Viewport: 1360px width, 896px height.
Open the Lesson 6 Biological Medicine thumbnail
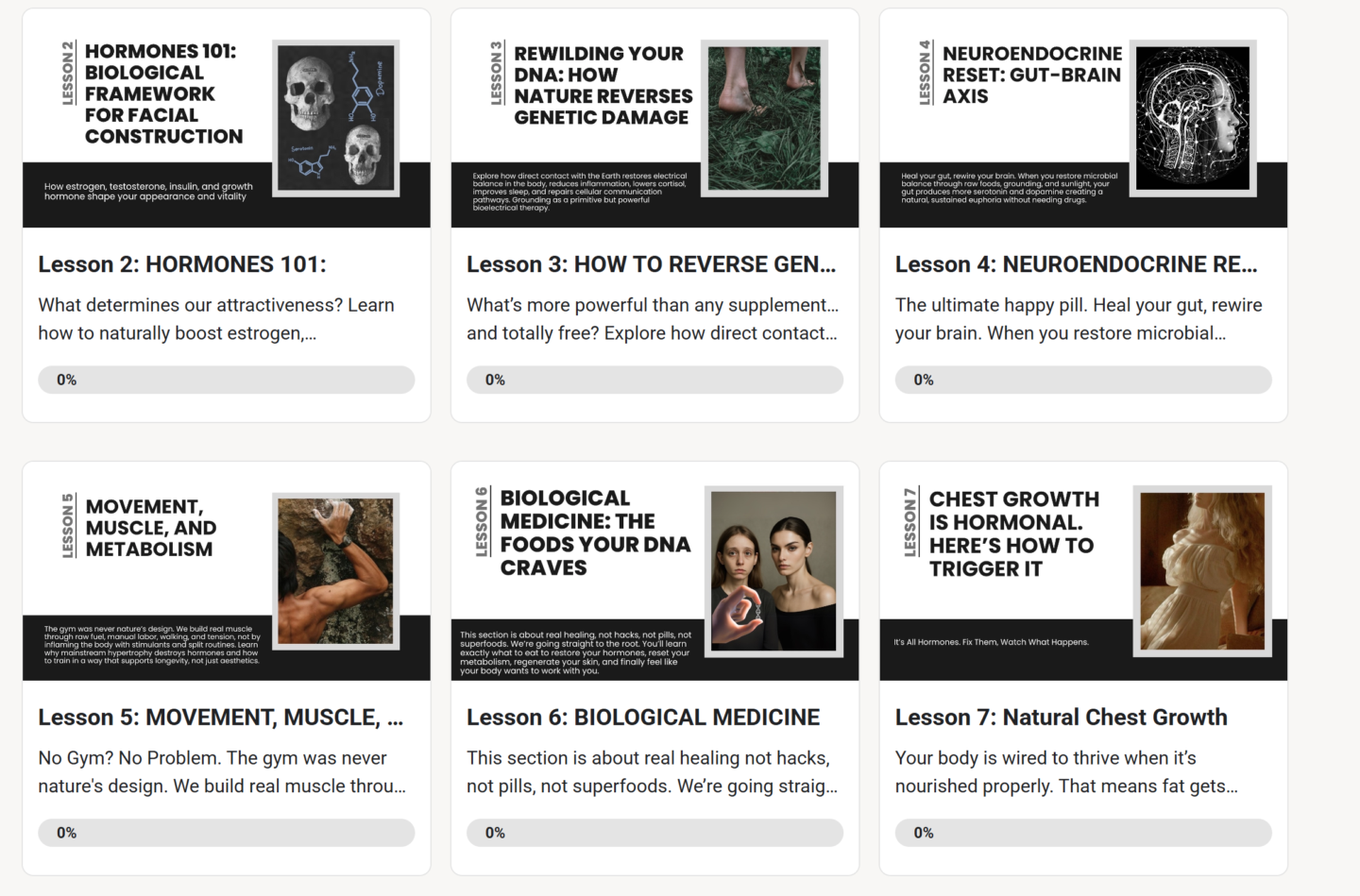[x=654, y=571]
